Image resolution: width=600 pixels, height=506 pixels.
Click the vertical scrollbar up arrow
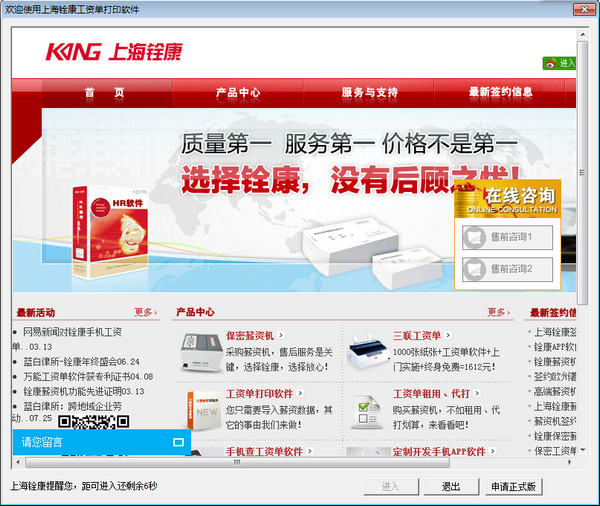(582, 34)
